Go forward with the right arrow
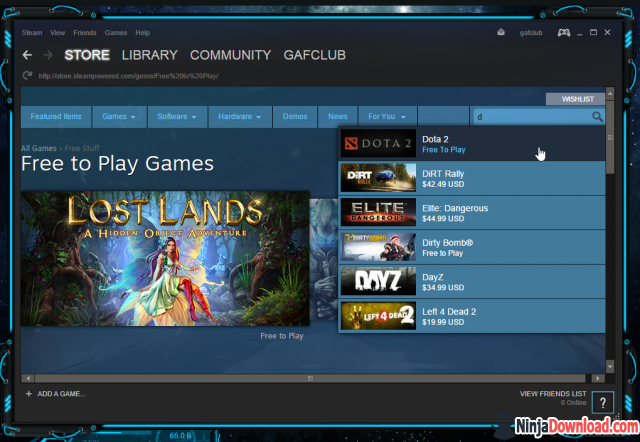The height and width of the screenshot is (442, 640). click(x=48, y=55)
